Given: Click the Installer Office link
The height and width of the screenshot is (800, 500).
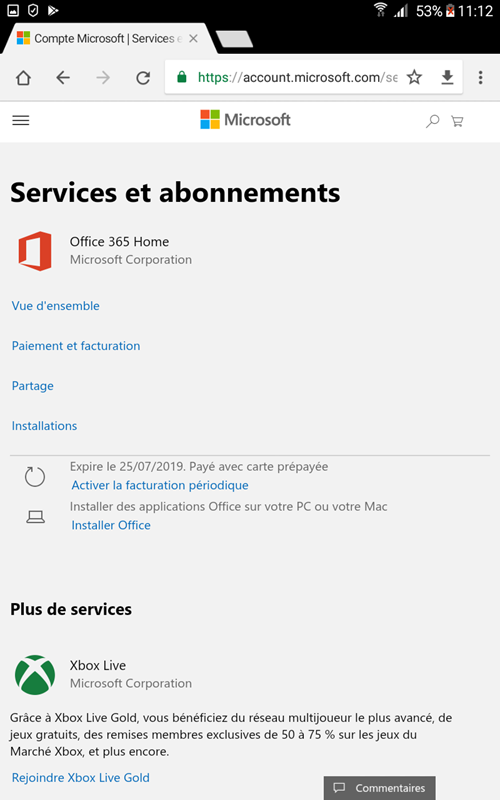Looking at the screenshot, I should pyautogui.click(x=111, y=526).
